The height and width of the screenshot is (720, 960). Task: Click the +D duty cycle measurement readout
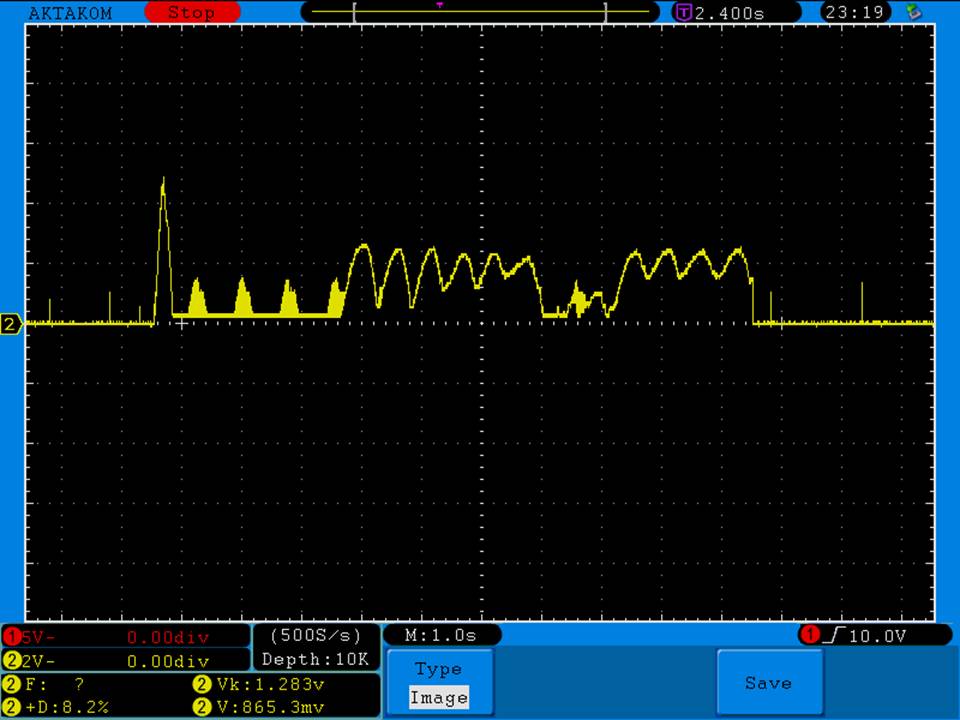pyautogui.click(x=60, y=707)
